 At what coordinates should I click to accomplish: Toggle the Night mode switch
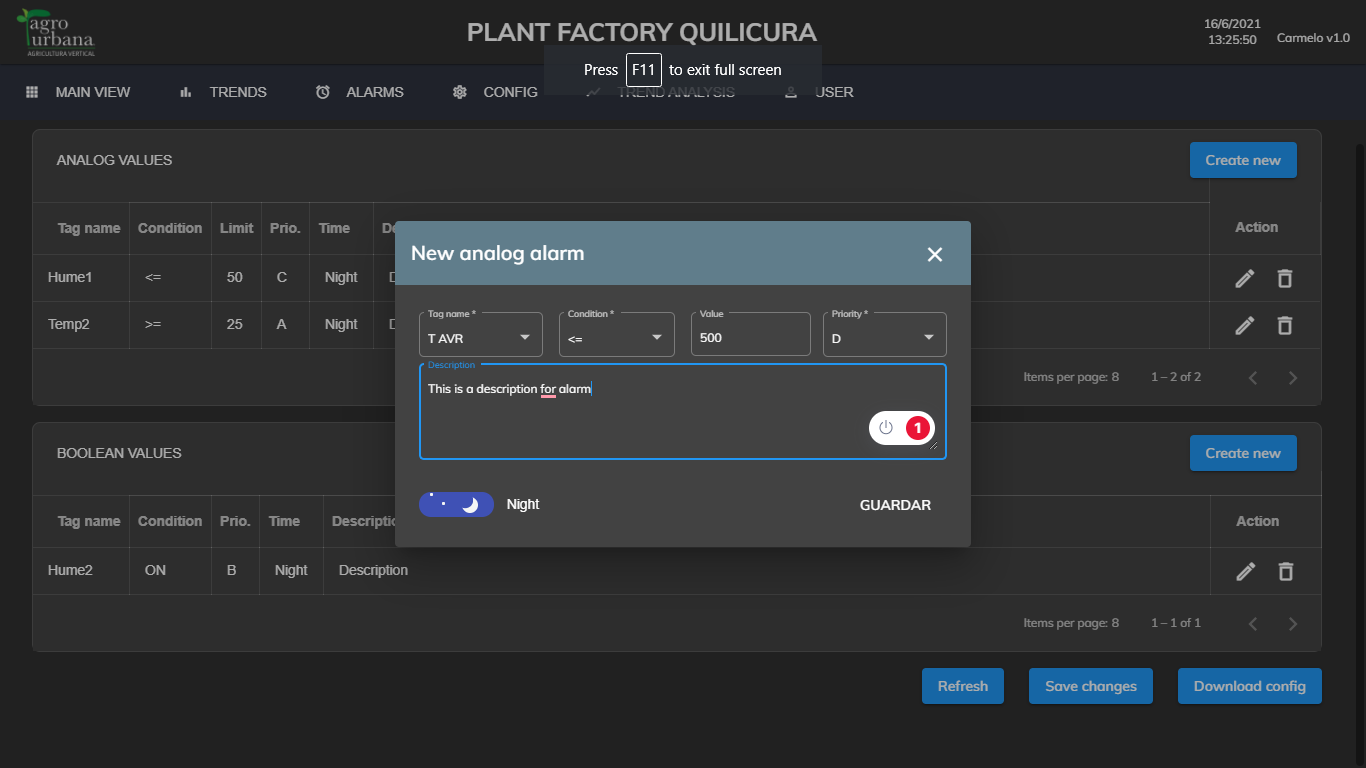click(x=456, y=504)
